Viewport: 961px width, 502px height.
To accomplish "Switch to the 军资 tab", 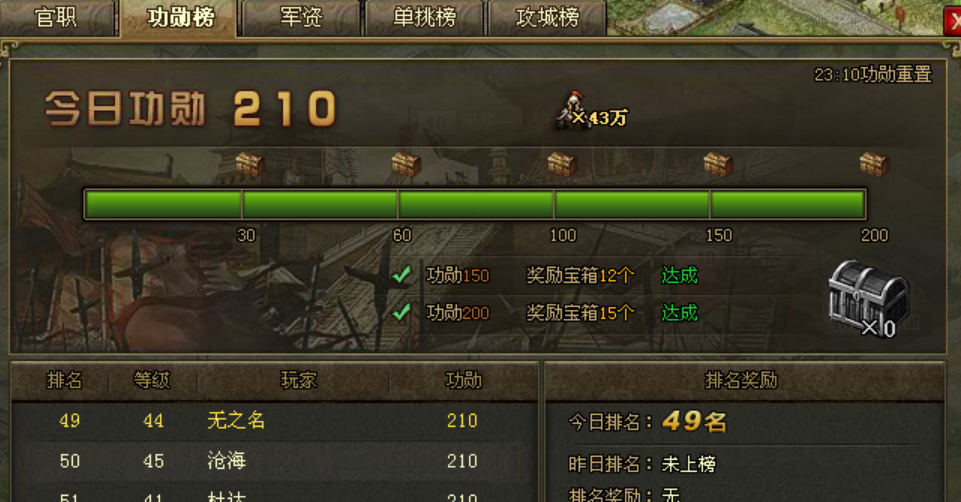I will tap(301, 17).
